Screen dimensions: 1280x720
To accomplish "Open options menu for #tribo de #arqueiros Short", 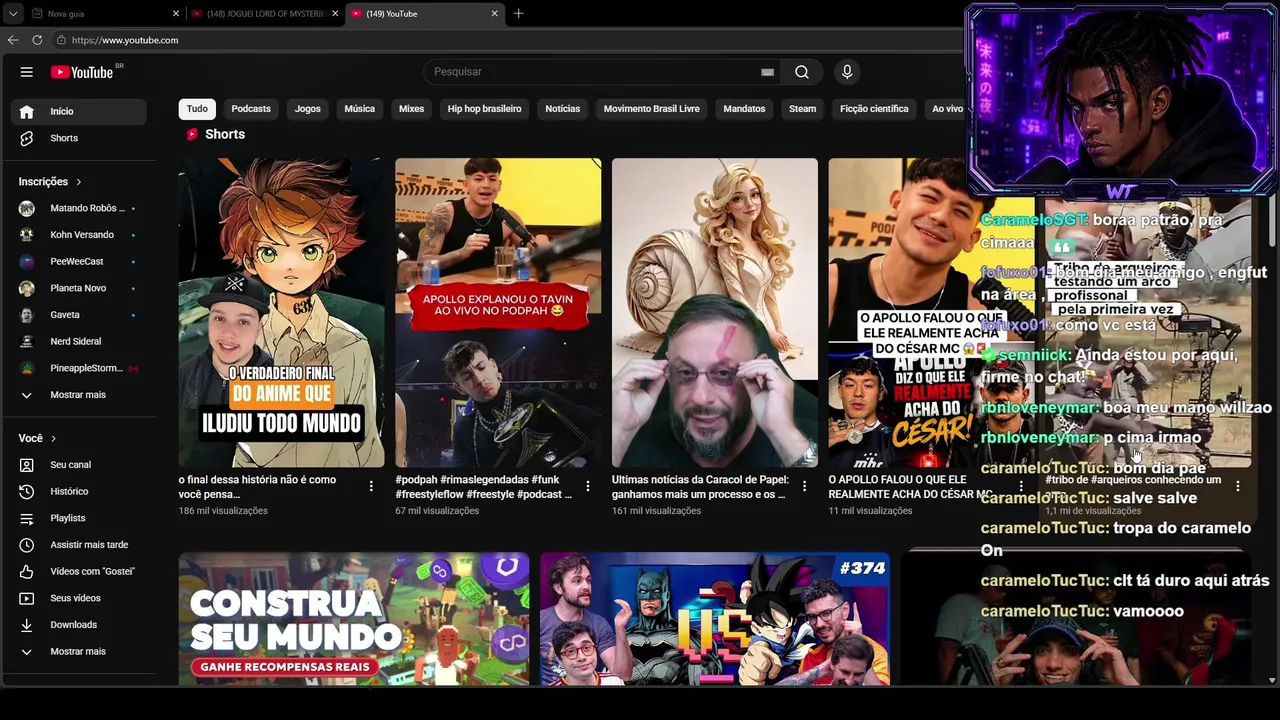I will (1238, 486).
